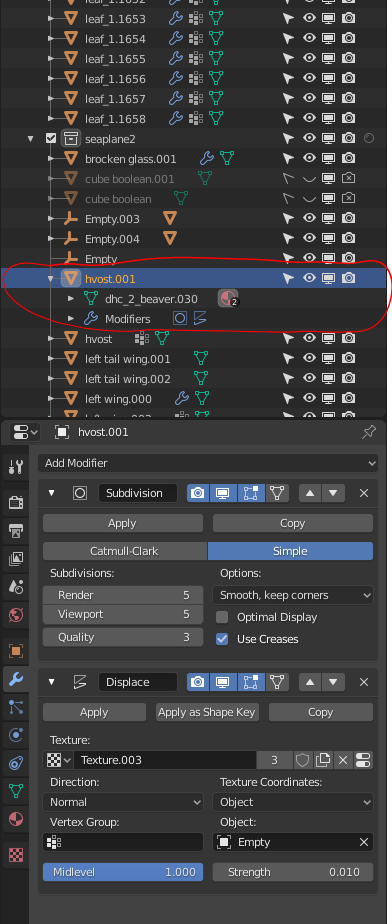This screenshot has height=924, width=392.
Task: Open the Object Data mesh properties tab
Action: point(15,791)
